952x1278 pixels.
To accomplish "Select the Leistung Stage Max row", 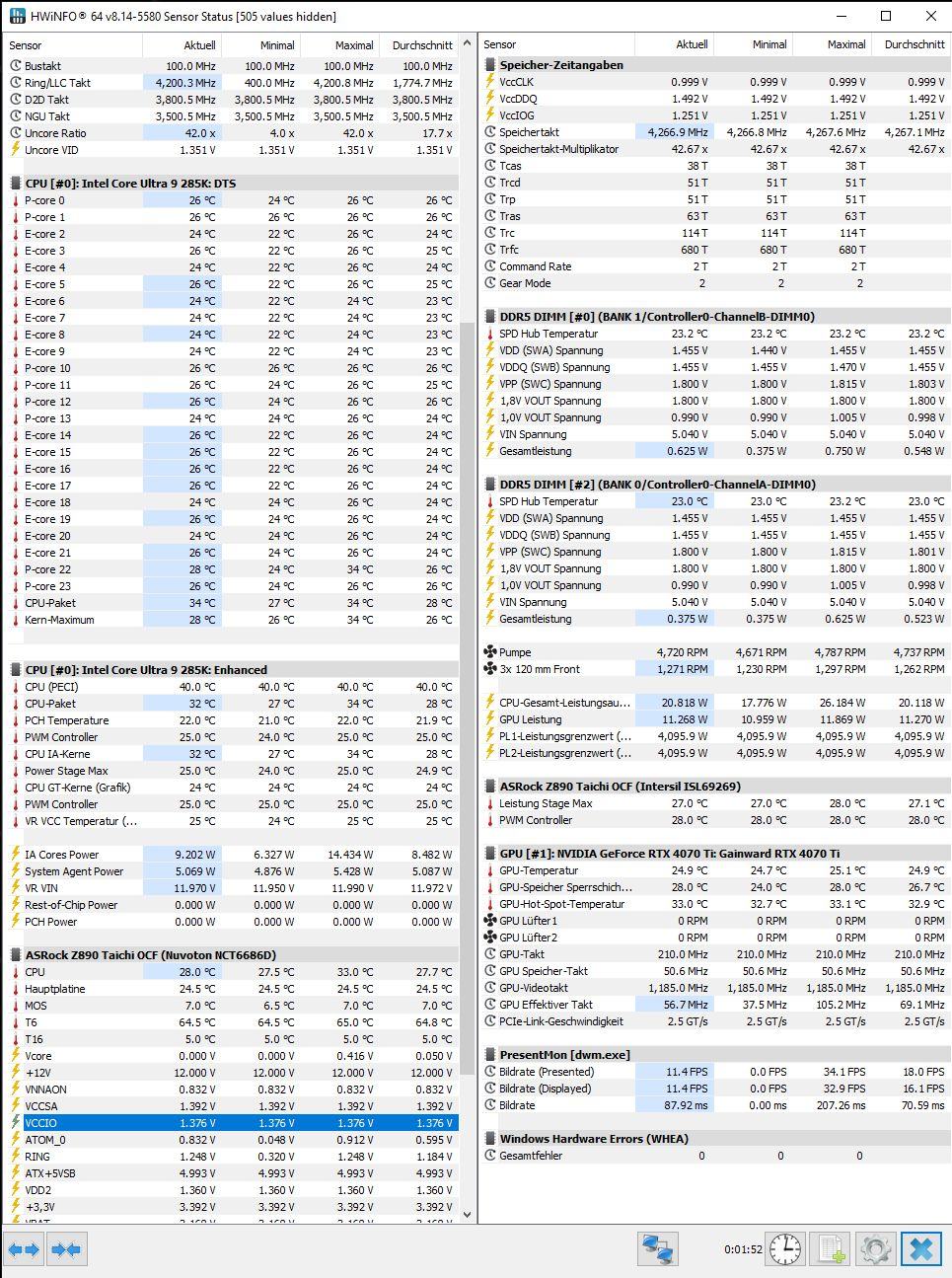I will click(x=714, y=803).
